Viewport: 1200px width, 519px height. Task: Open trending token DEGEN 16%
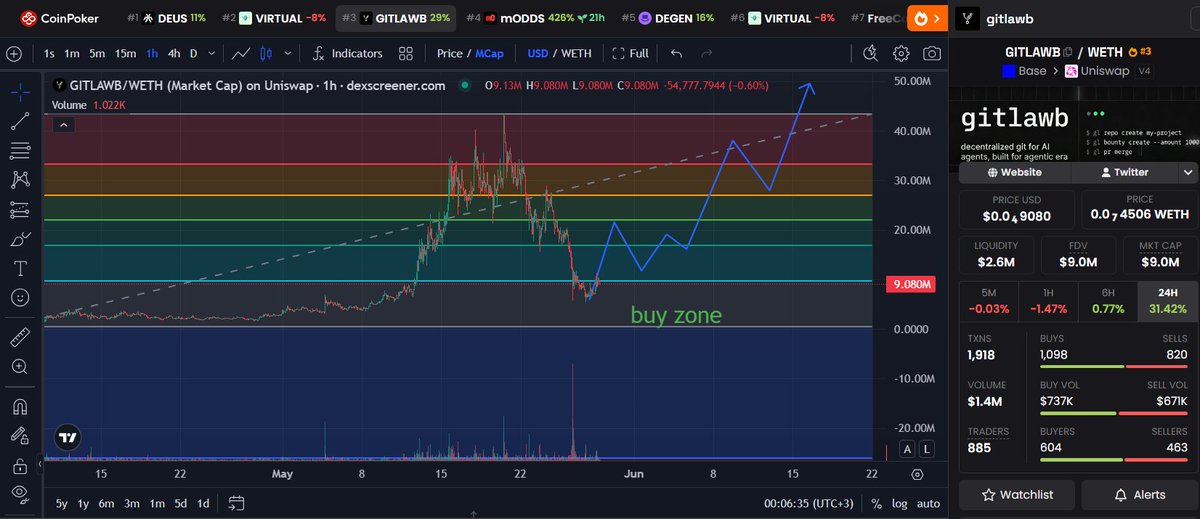(x=668, y=18)
